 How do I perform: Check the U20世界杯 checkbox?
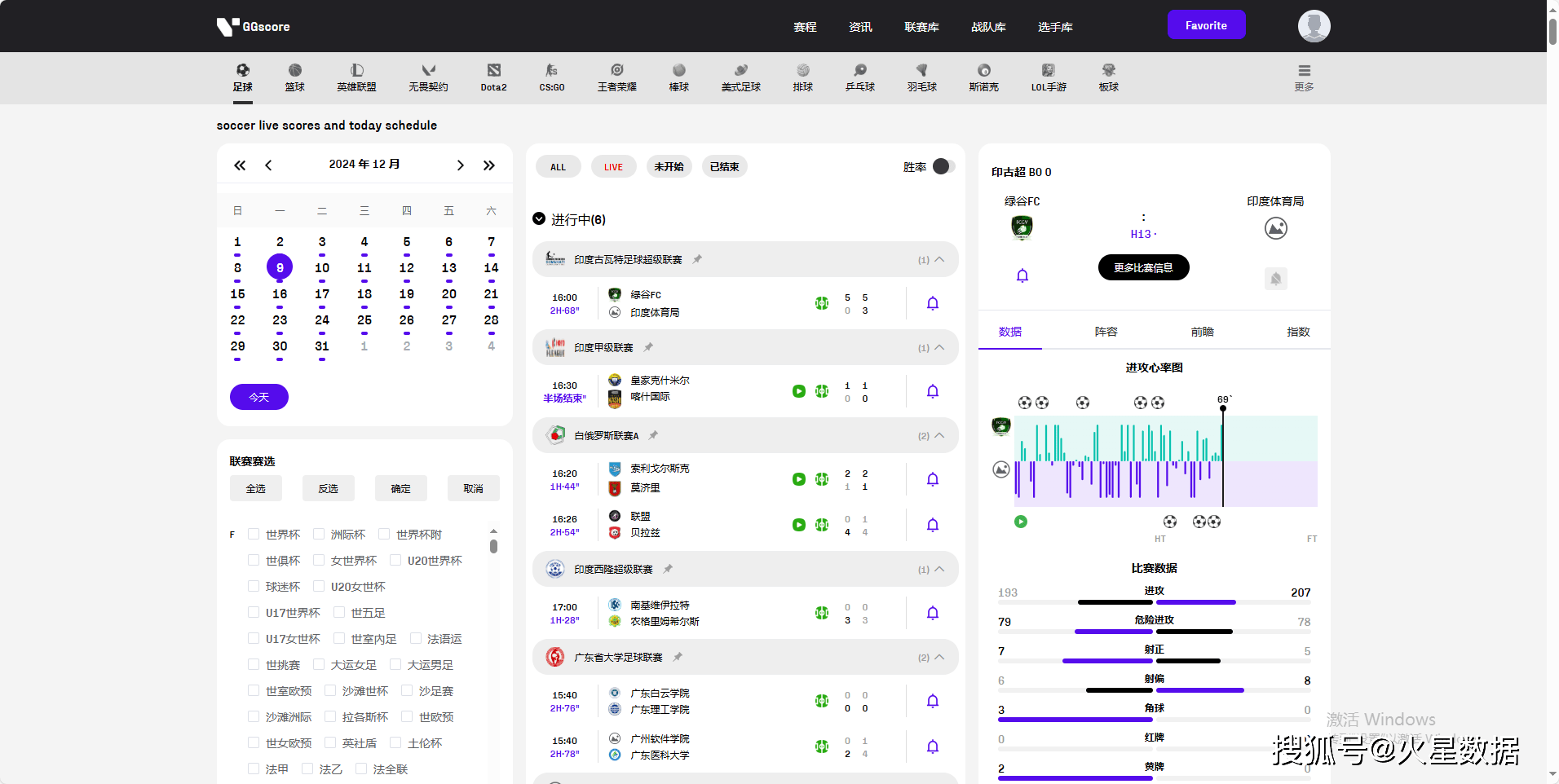[395, 561]
